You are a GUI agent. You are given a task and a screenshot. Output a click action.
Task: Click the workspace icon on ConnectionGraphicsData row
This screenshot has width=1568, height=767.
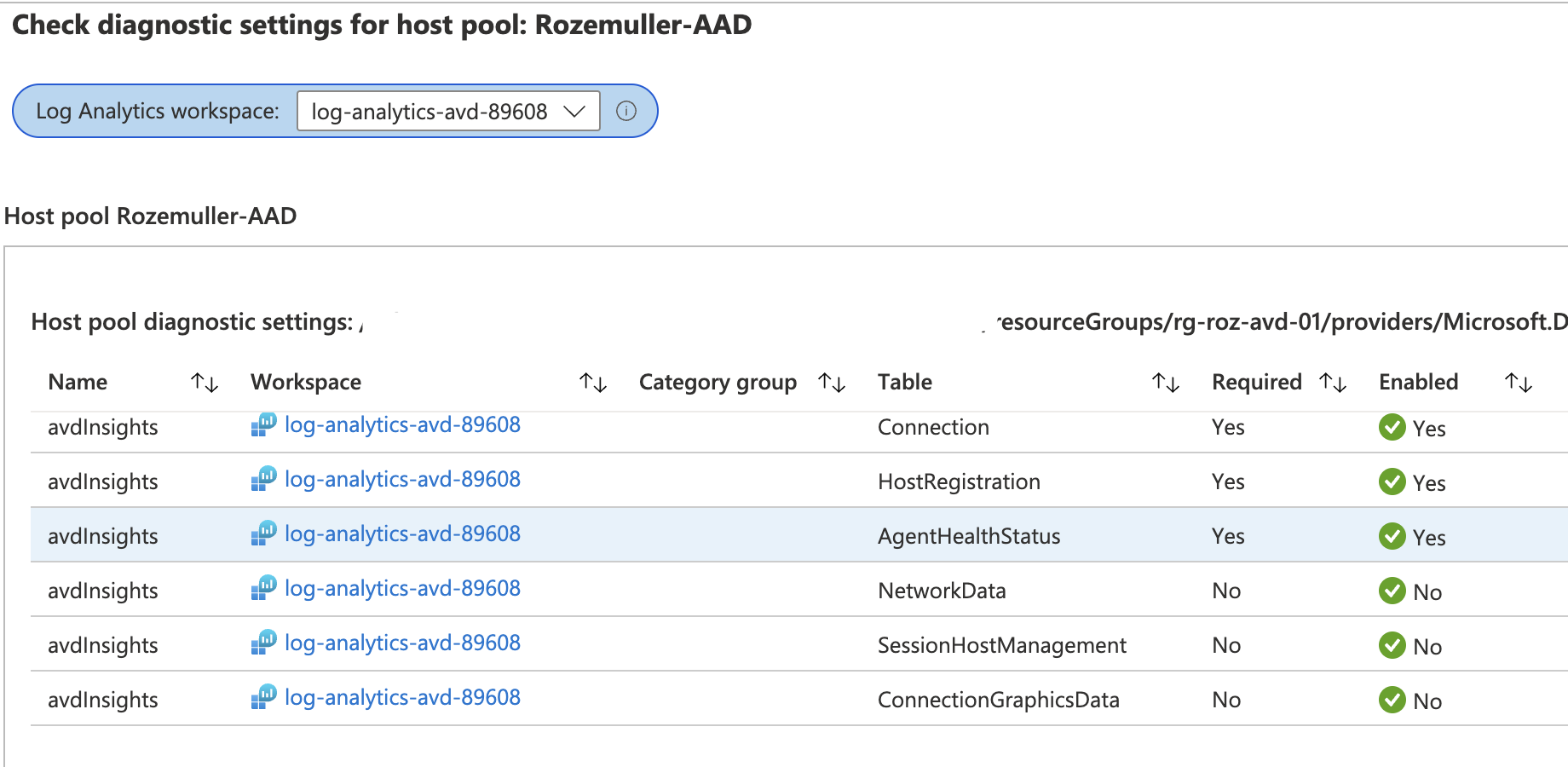tap(265, 697)
